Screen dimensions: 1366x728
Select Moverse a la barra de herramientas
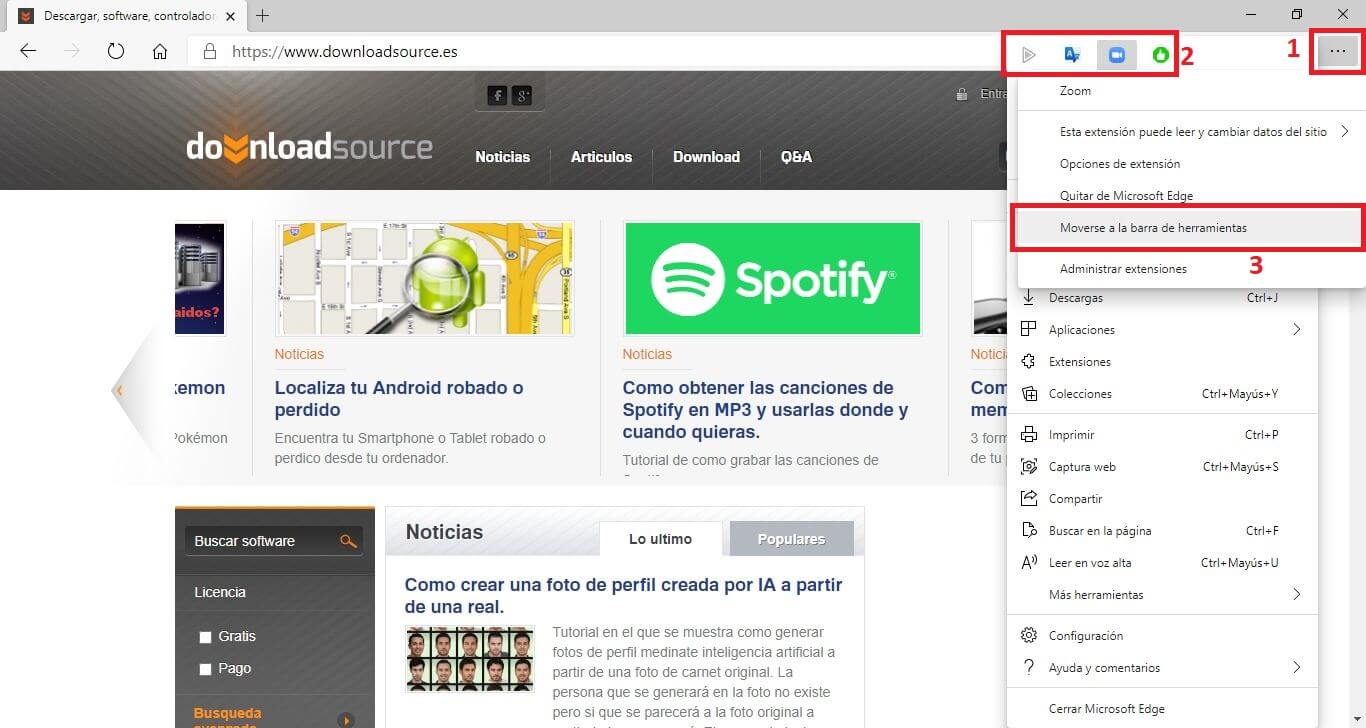pos(1188,228)
